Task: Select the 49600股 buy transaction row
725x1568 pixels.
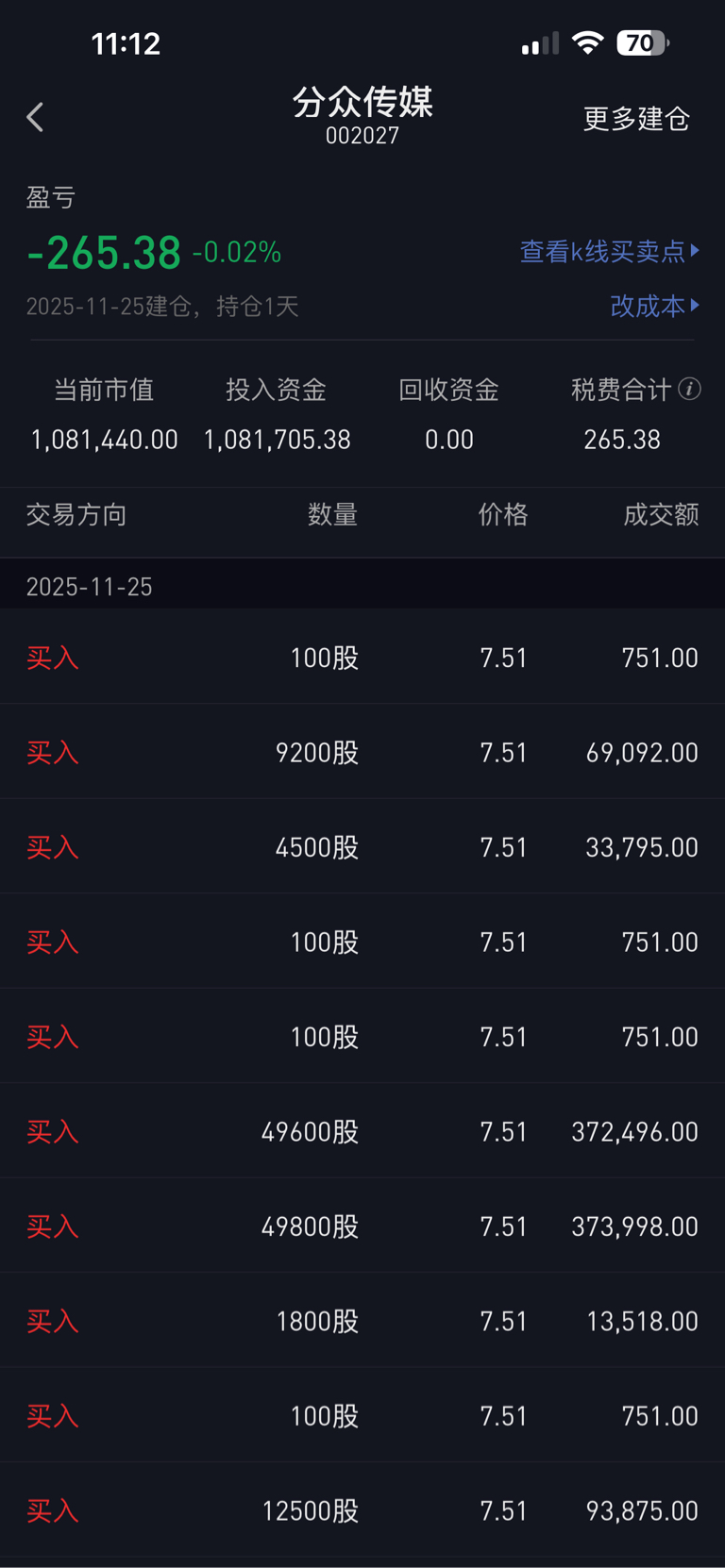Action: 362,1131
